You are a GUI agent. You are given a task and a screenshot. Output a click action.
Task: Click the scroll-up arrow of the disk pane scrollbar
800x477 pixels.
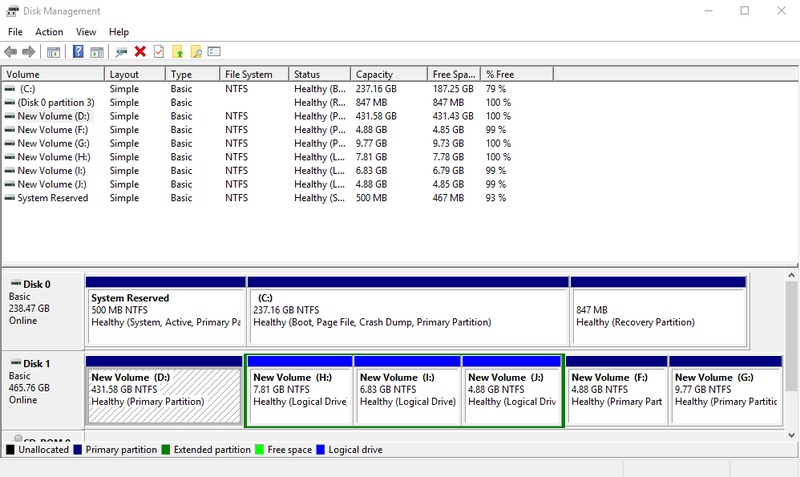792,275
